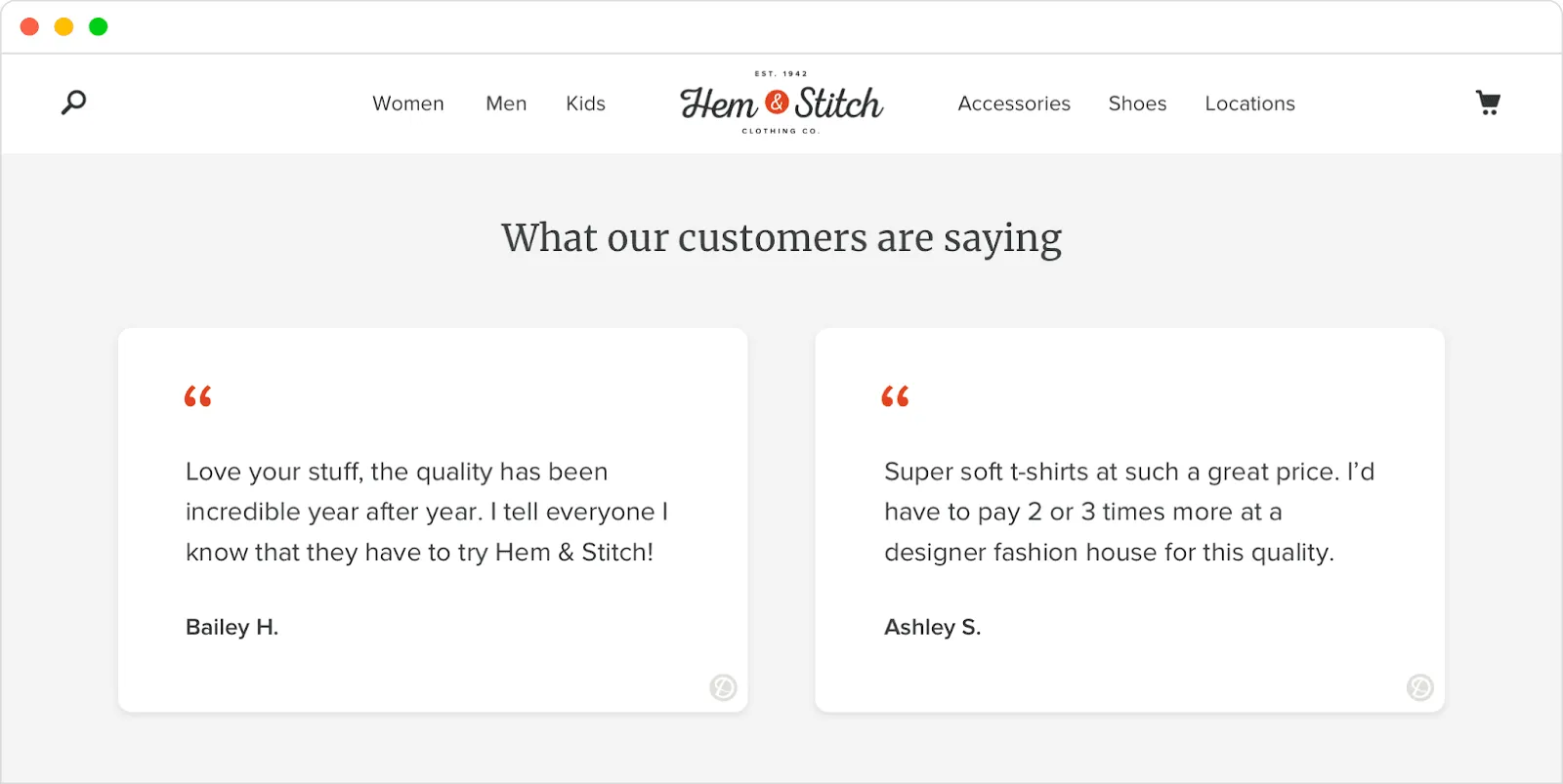Open the Accessories navigation menu
Image resolution: width=1563 pixels, height=784 pixels.
pos(1013,103)
